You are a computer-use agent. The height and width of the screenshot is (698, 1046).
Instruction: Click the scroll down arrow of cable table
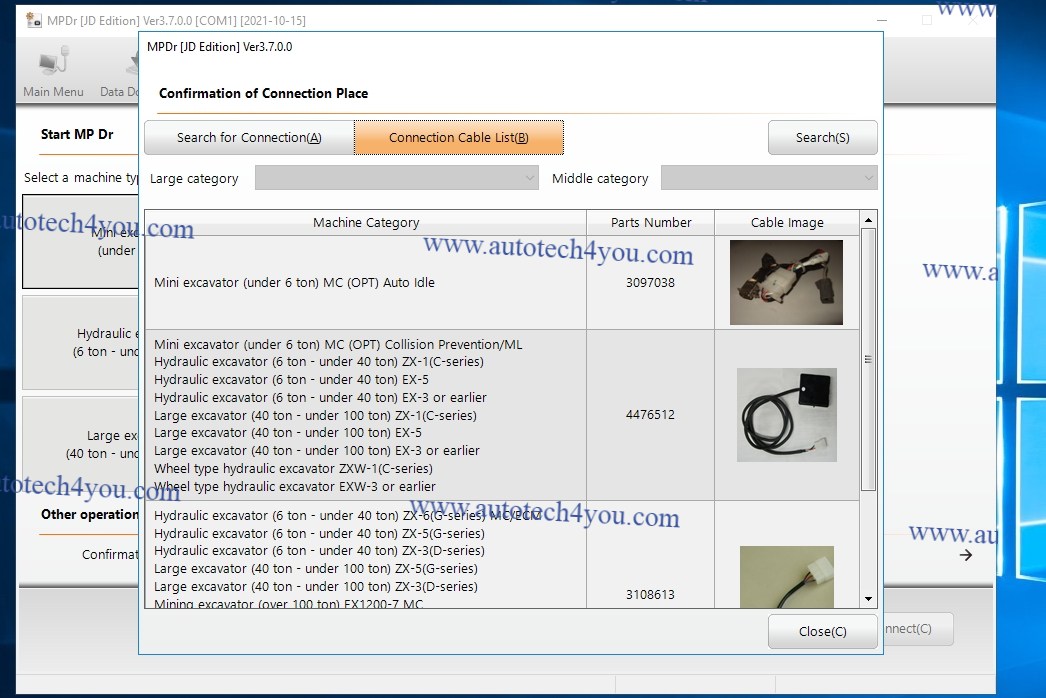(x=868, y=599)
